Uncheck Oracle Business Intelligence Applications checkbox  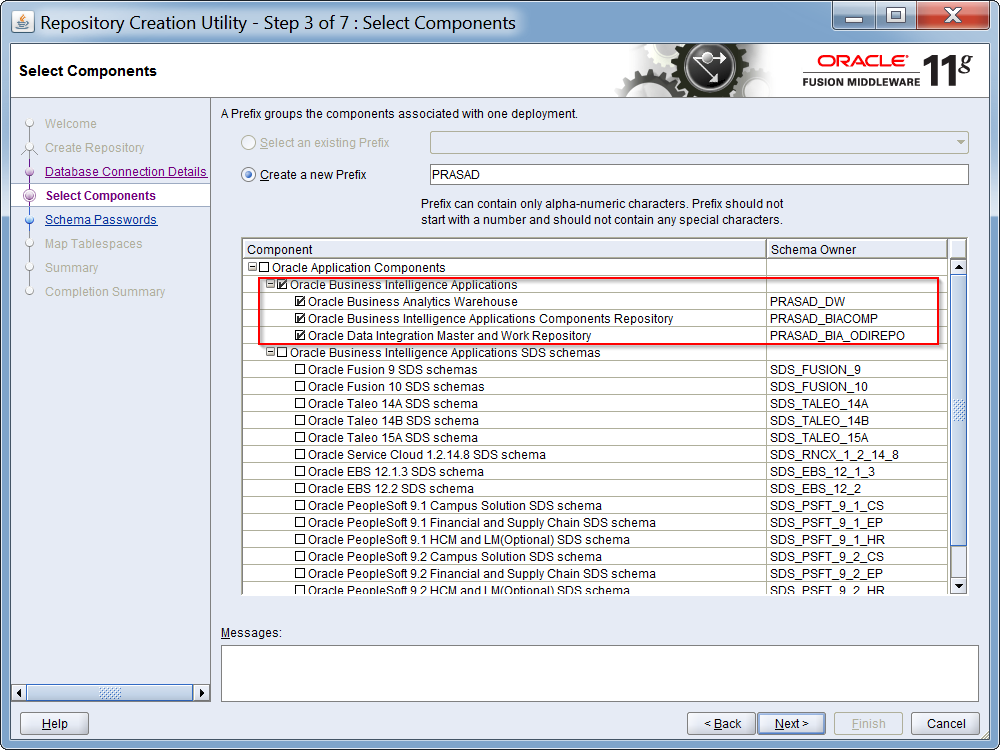[x=282, y=284]
